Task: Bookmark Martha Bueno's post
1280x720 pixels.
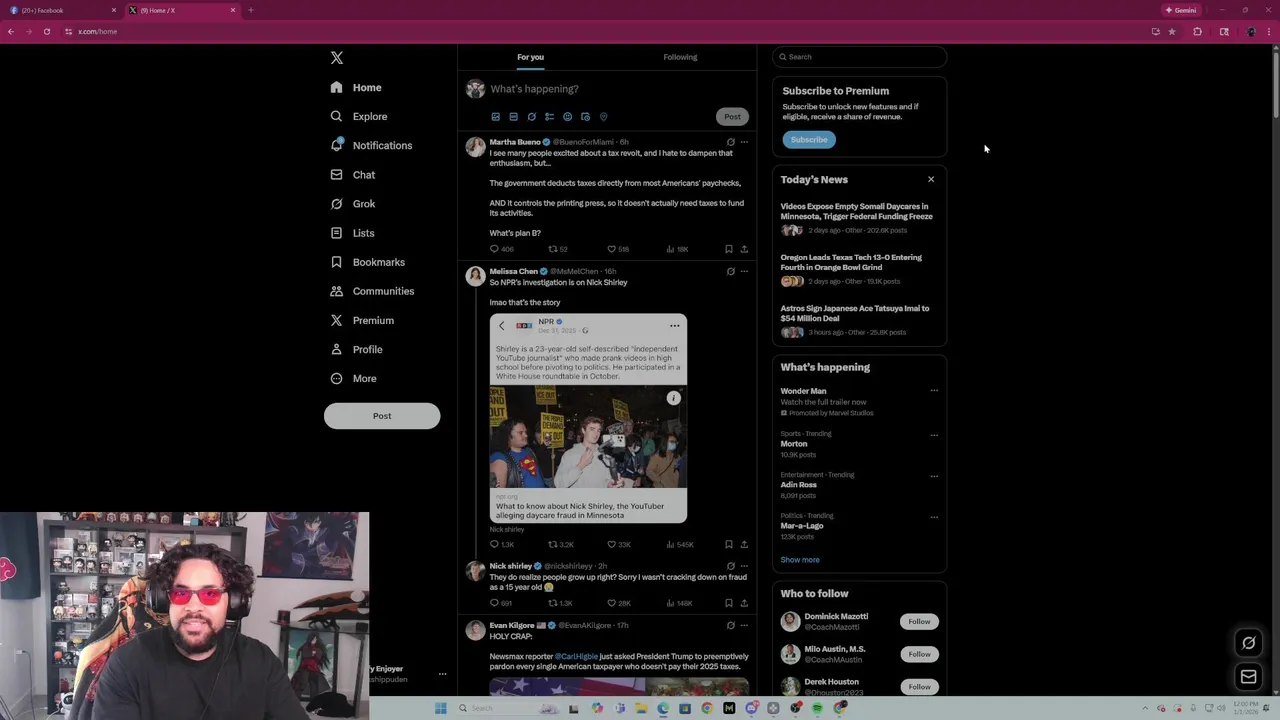Action: [729, 249]
